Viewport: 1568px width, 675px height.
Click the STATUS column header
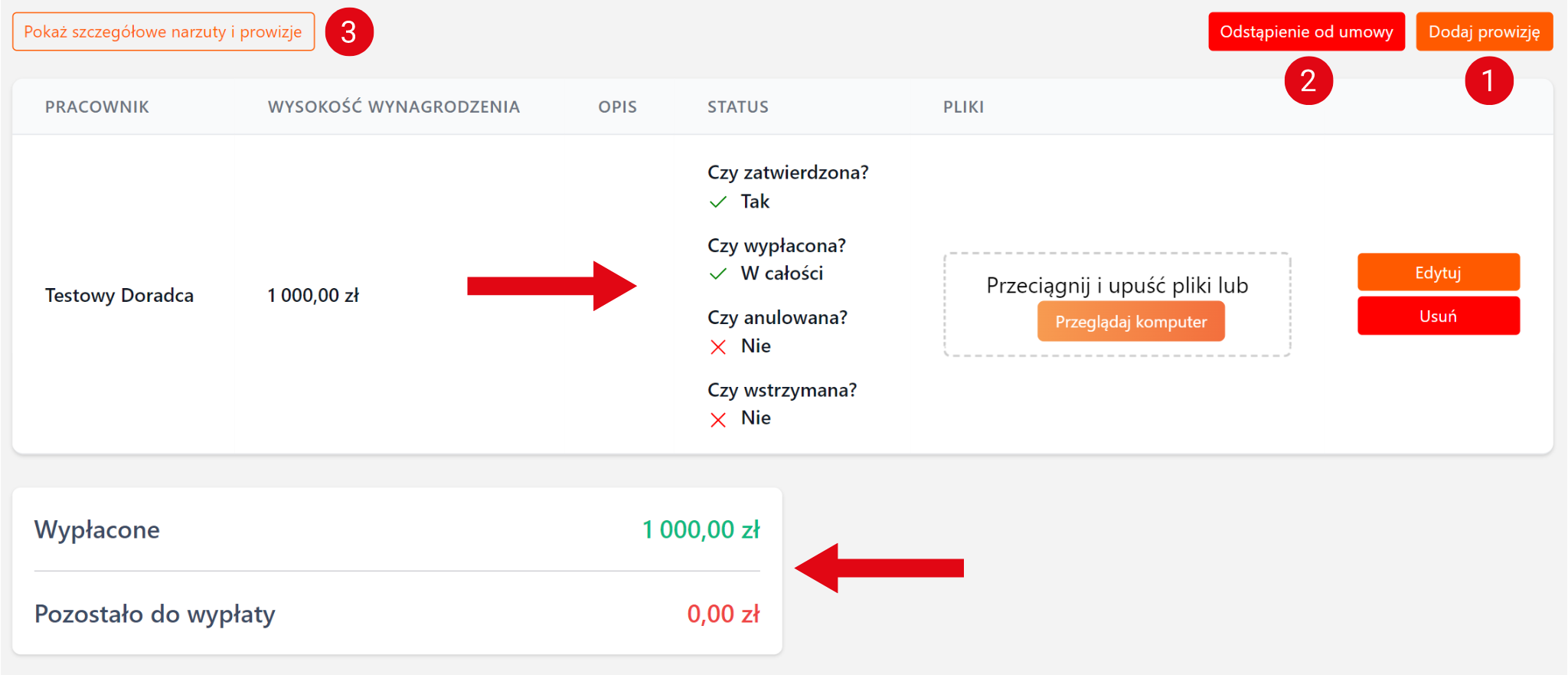pos(737,107)
